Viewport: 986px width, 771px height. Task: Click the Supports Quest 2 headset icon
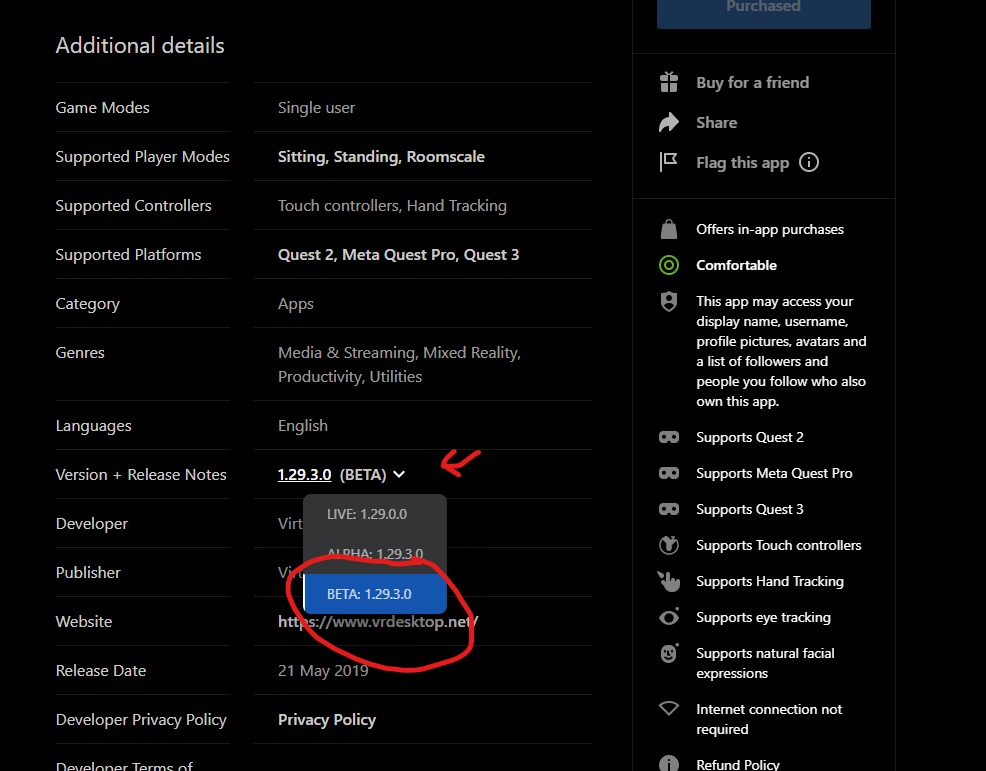(669, 437)
